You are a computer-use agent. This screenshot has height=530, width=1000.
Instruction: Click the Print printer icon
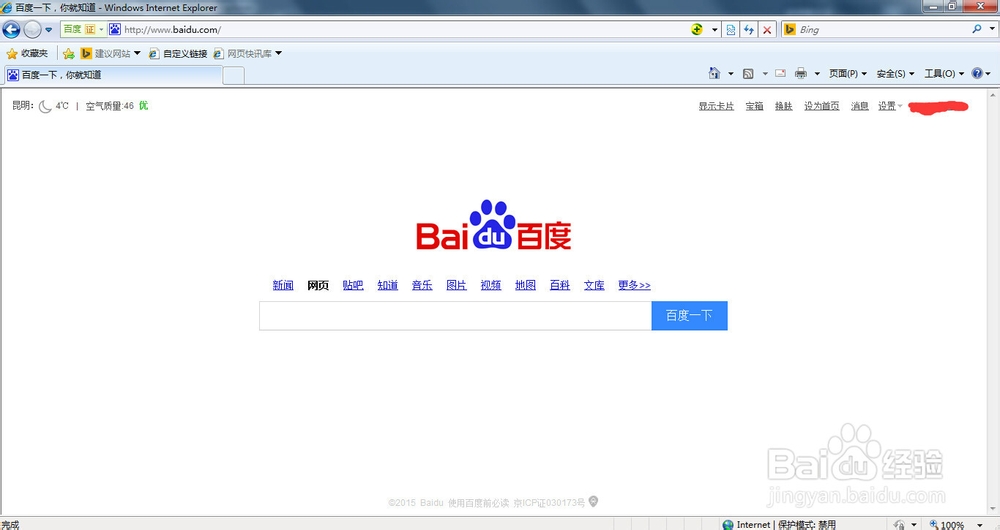[801, 73]
